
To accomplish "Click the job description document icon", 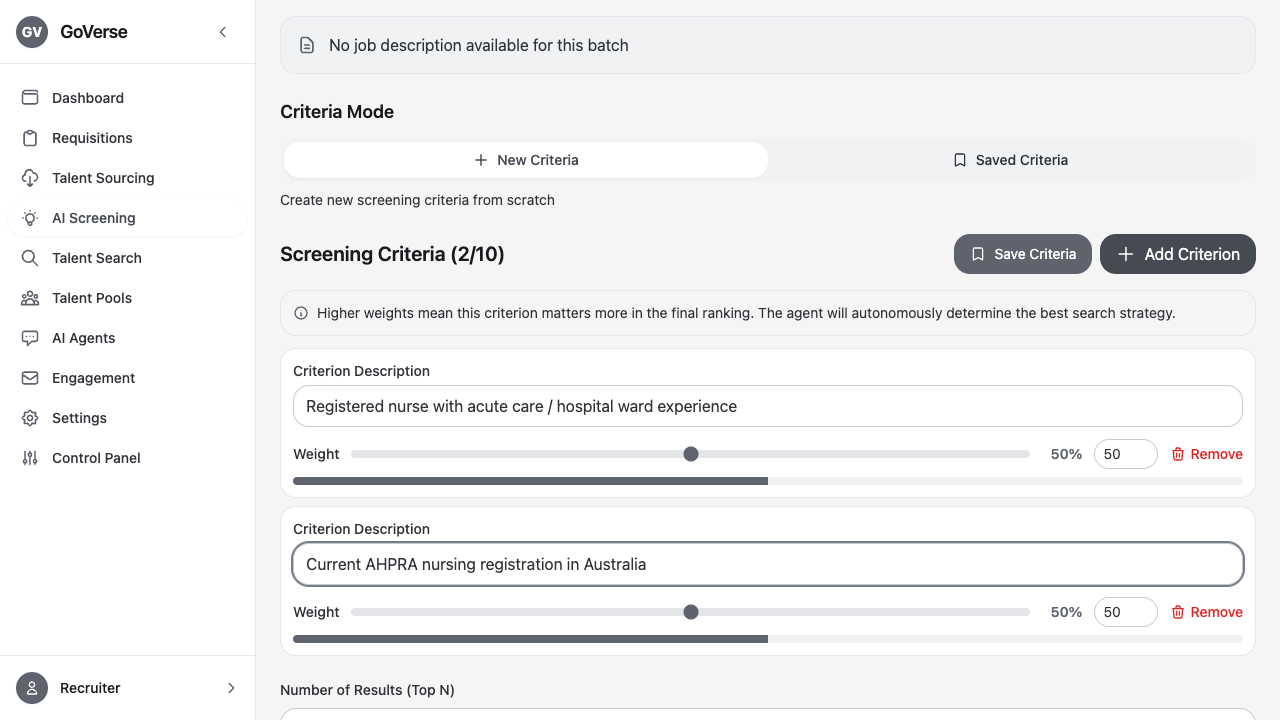I will click(x=307, y=45).
